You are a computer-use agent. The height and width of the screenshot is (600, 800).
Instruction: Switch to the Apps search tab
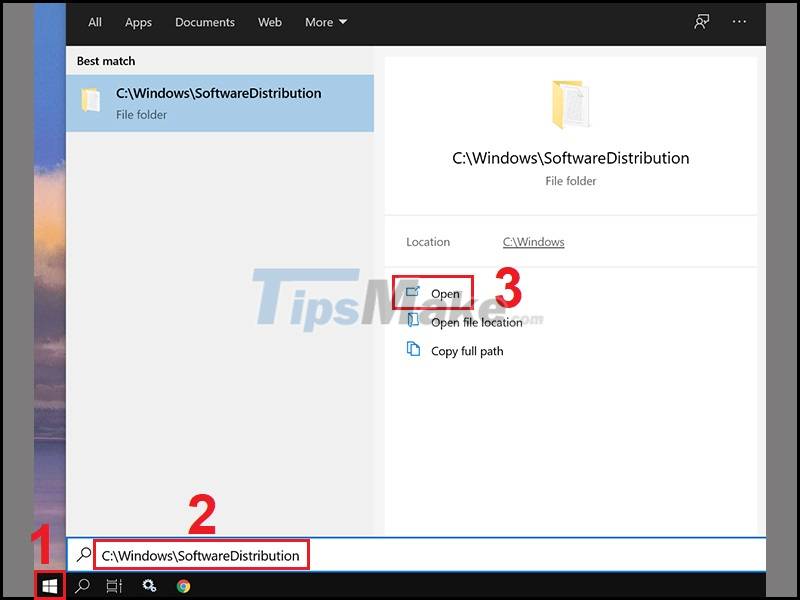[x=138, y=22]
